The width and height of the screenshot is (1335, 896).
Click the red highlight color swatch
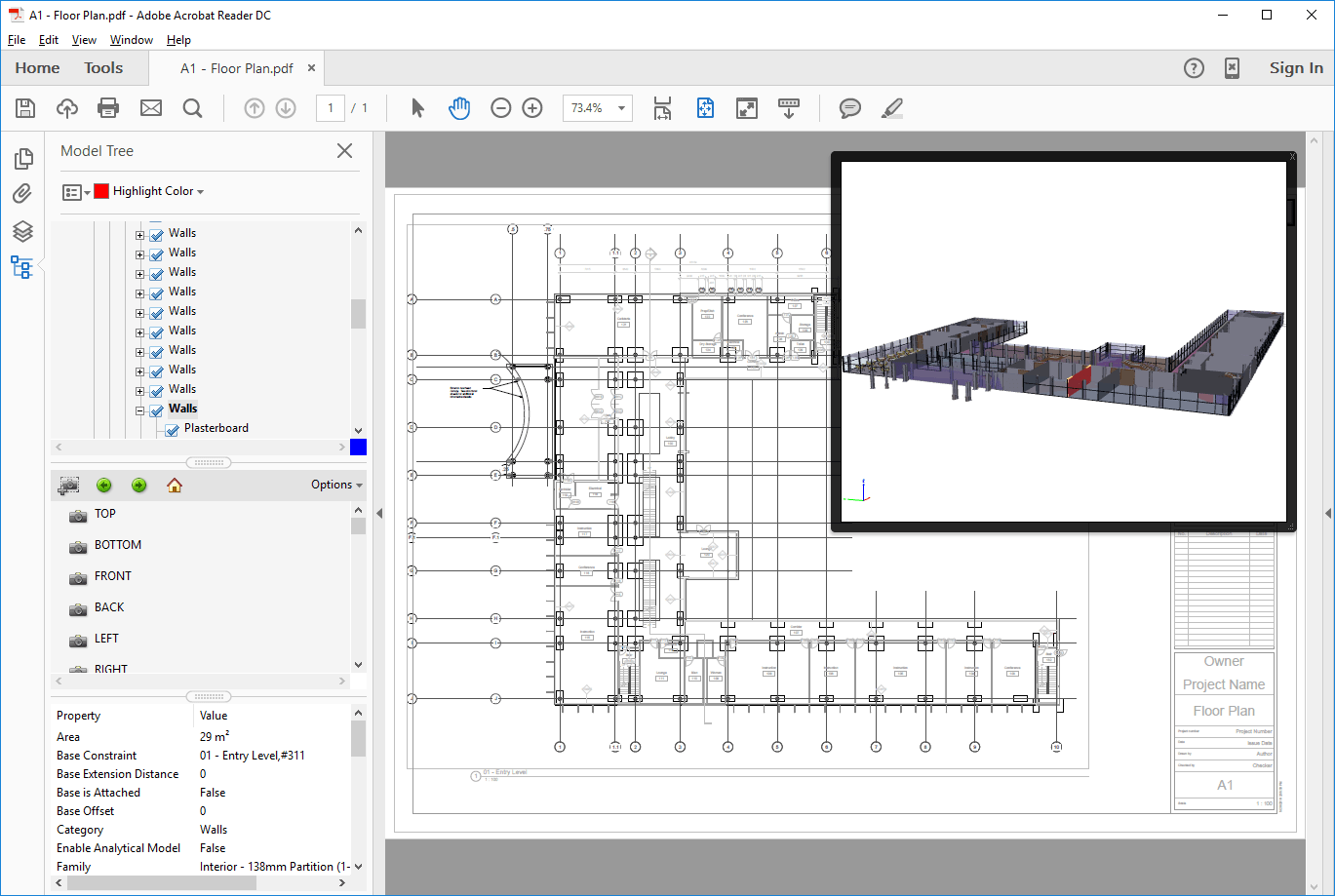coord(101,191)
